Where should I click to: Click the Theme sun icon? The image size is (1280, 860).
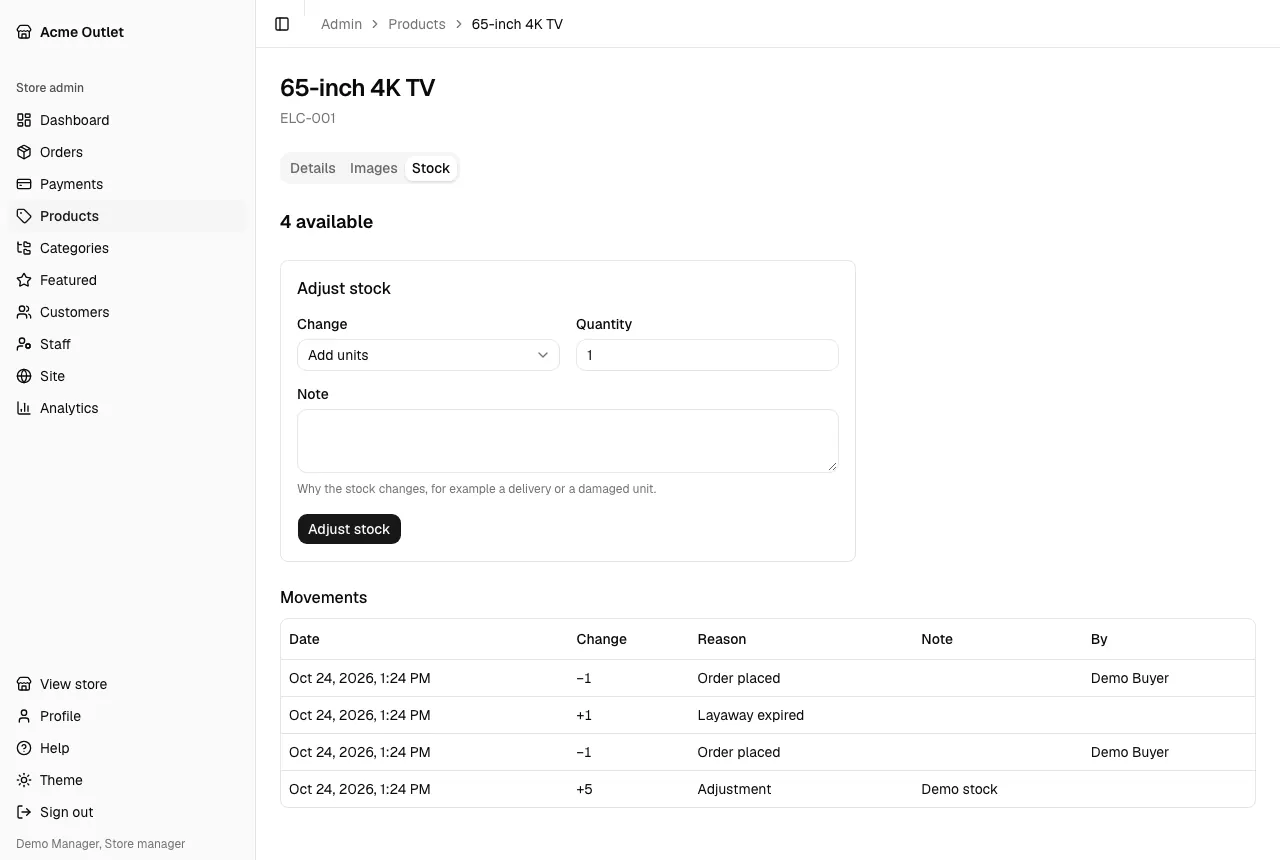pyautogui.click(x=24, y=780)
